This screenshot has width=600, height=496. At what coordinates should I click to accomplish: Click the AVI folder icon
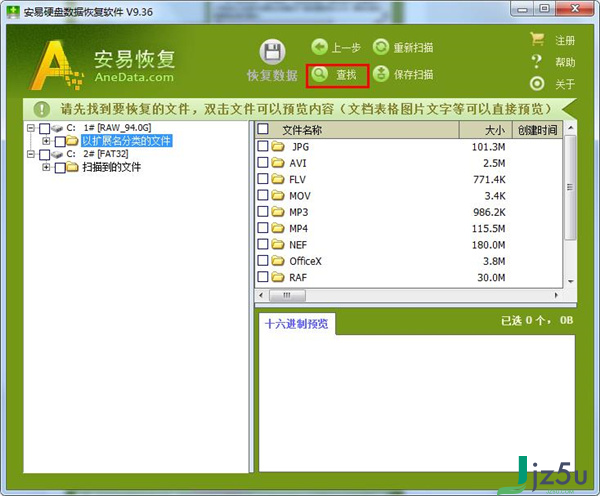pyautogui.click(x=278, y=163)
